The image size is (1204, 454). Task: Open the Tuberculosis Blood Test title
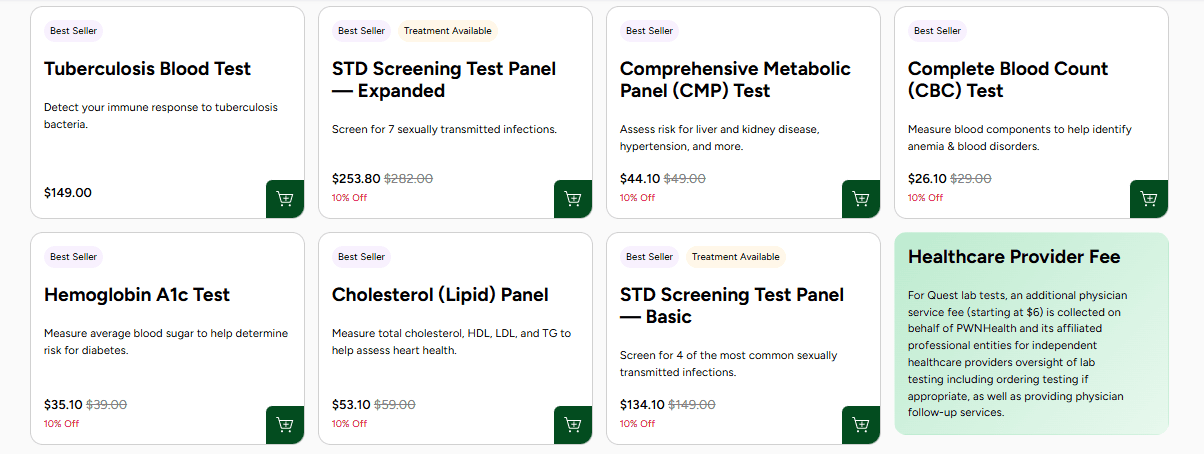point(148,69)
